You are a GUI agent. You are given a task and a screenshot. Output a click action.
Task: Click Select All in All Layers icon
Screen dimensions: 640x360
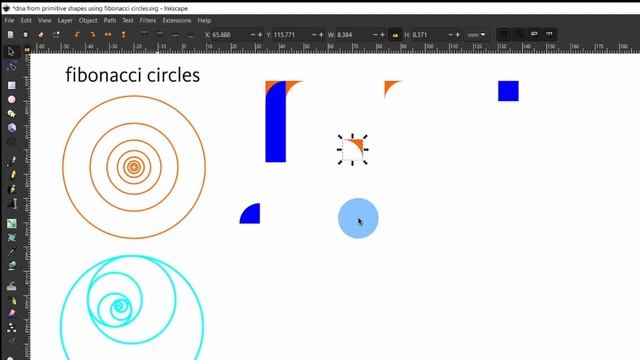point(25,35)
